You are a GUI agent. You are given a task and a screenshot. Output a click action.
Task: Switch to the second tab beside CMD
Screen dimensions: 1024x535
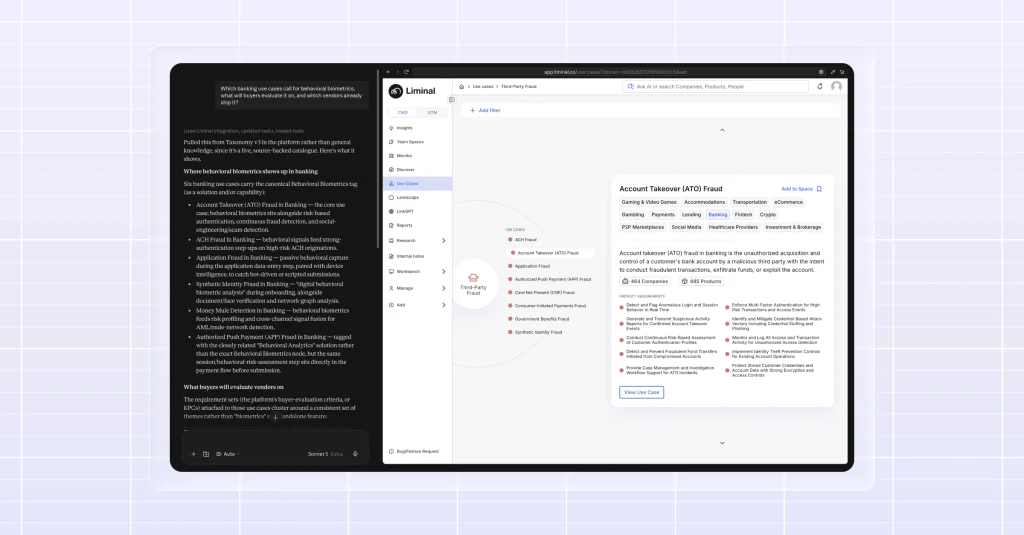[x=432, y=112]
